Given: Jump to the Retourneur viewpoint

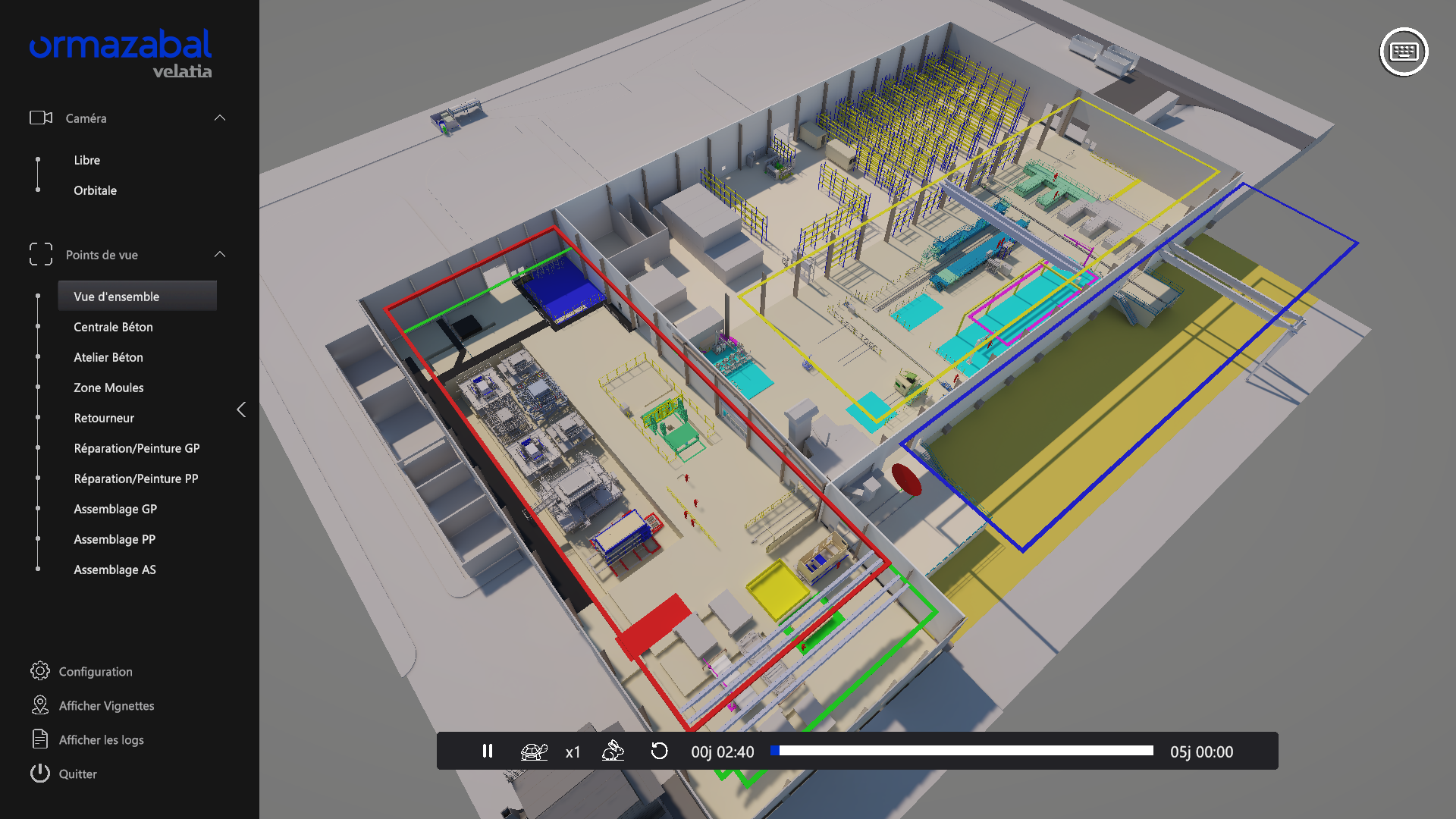Looking at the screenshot, I should click(x=104, y=418).
